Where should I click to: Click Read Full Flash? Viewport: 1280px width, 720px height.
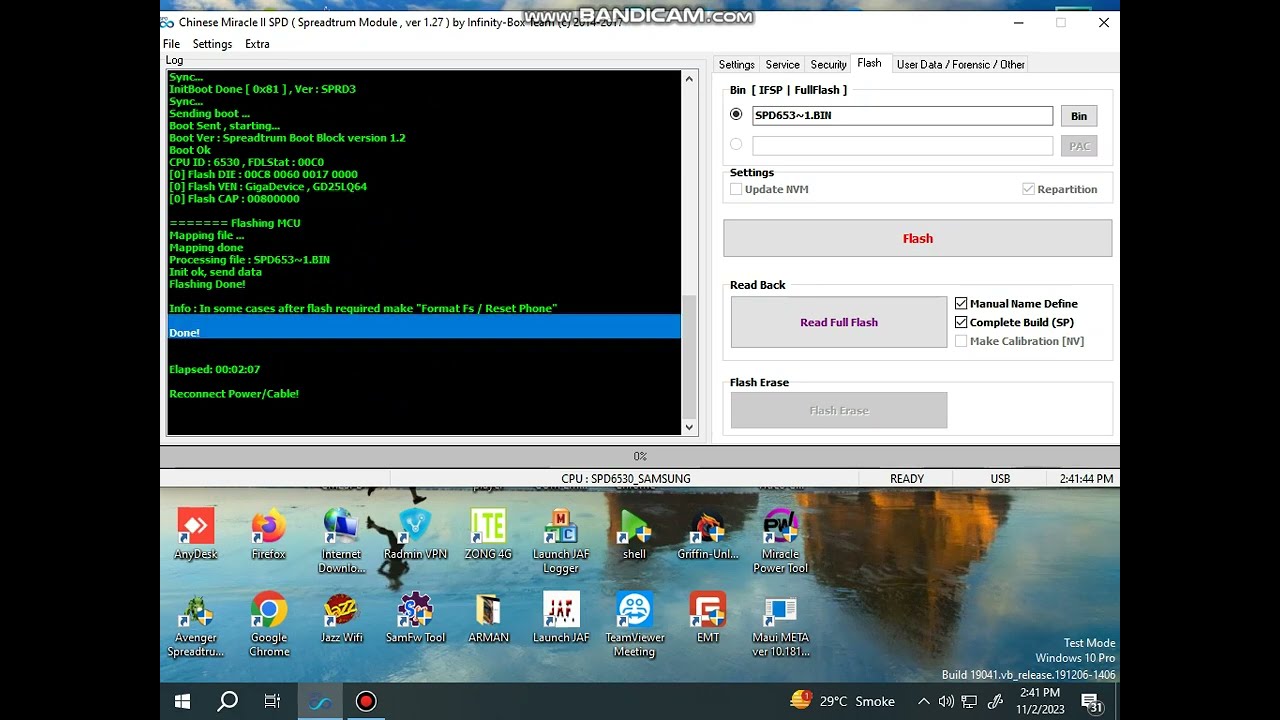click(838, 321)
